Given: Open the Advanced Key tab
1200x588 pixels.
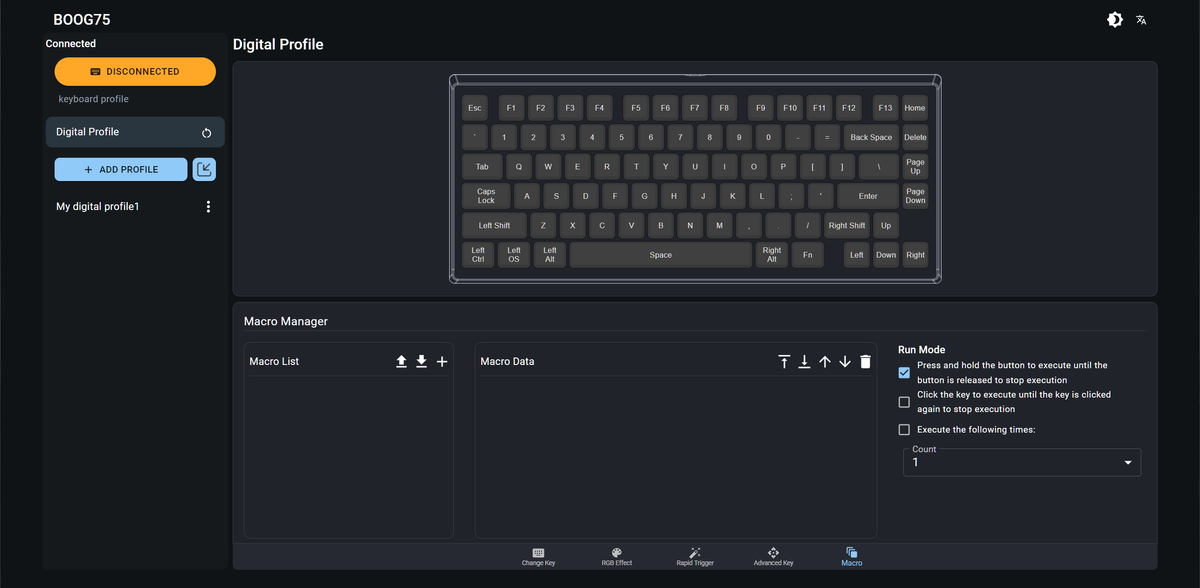Looking at the screenshot, I should 773,557.
